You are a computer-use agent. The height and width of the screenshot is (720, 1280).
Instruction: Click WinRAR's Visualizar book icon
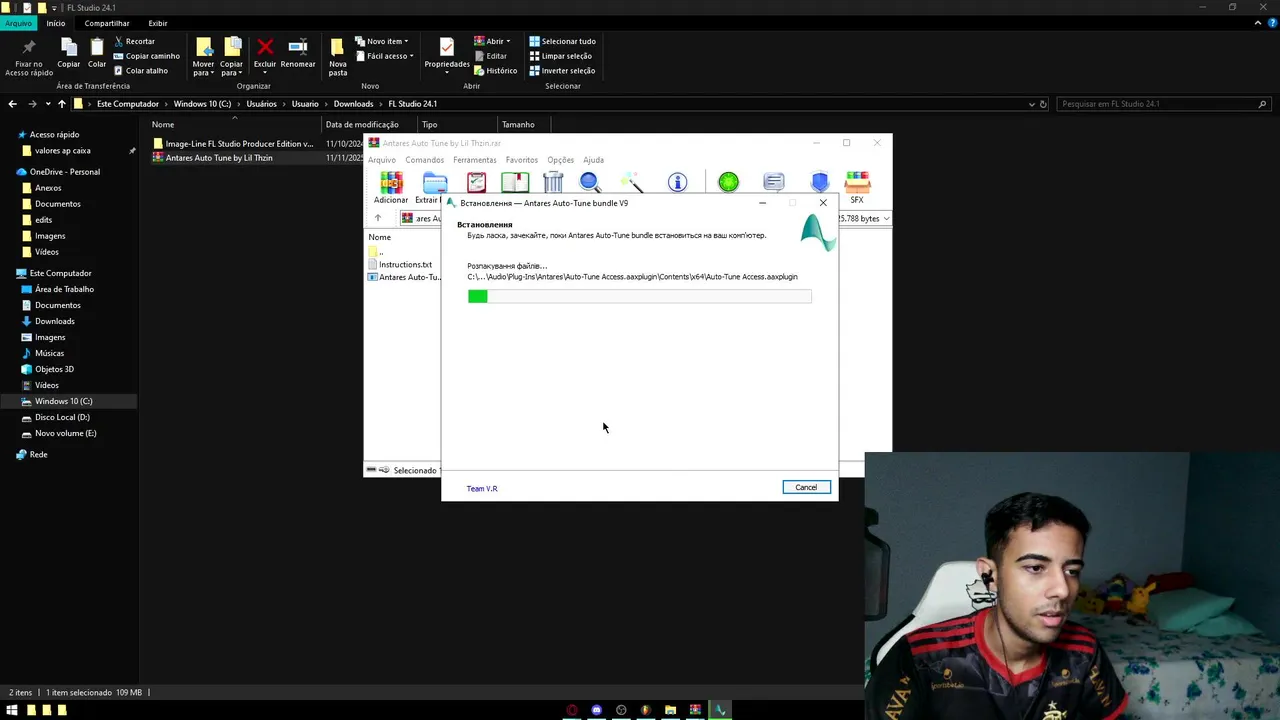tap(515, 182)
